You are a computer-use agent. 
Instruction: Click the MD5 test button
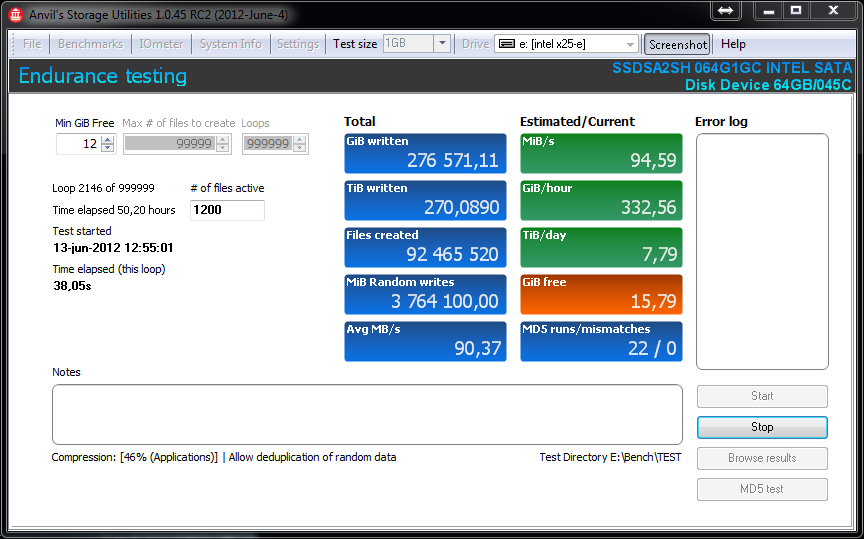762,489
